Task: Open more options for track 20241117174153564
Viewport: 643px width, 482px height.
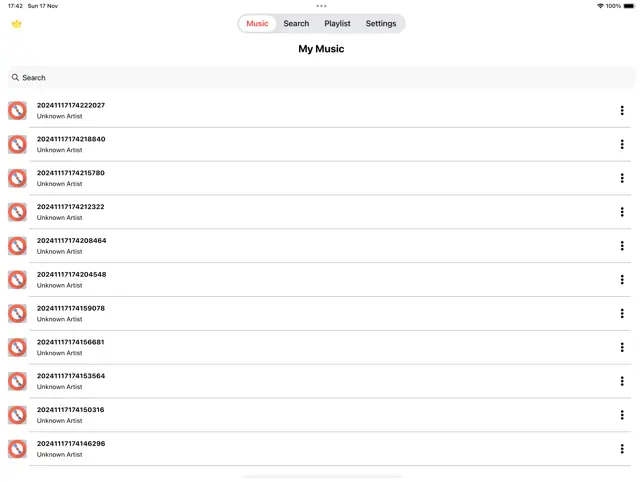Action: [622, 381]
